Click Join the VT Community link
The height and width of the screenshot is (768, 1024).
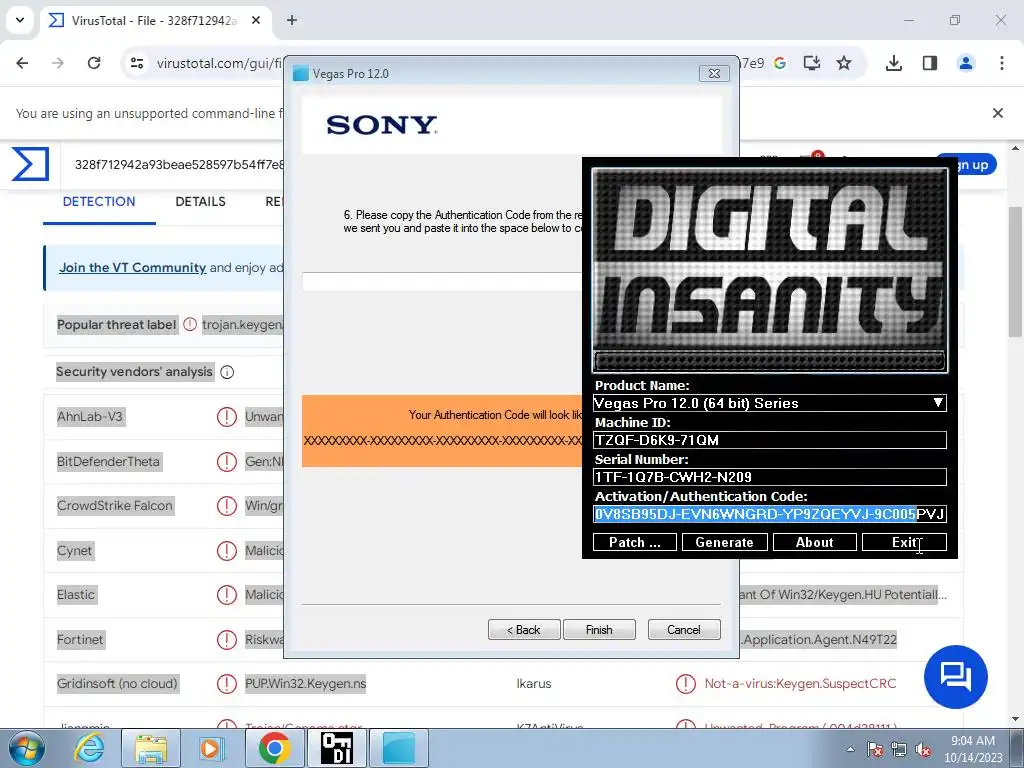click(x=133, y=268)
